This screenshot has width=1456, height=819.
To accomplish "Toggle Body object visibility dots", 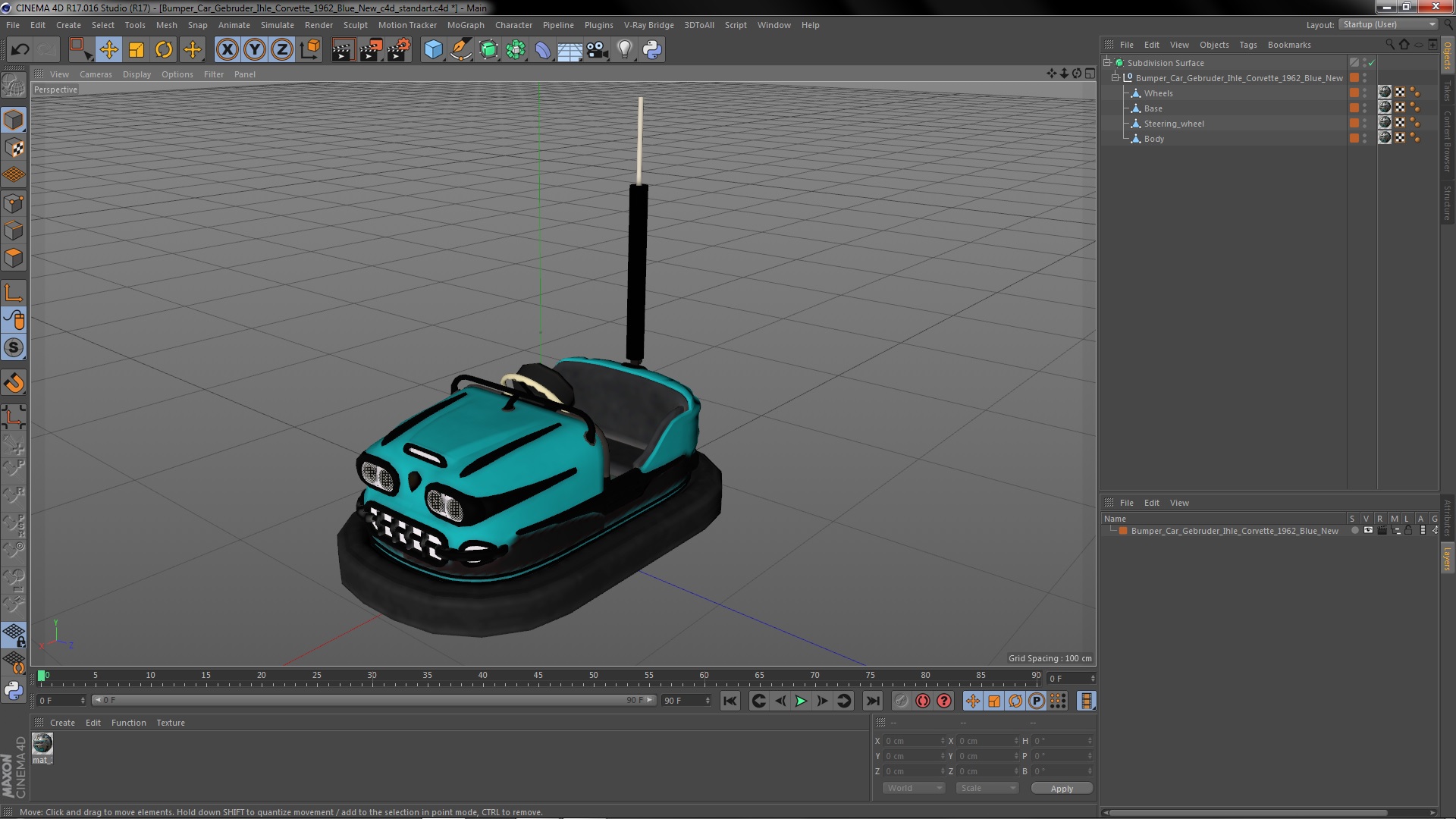I will (x=1365, y=139).
